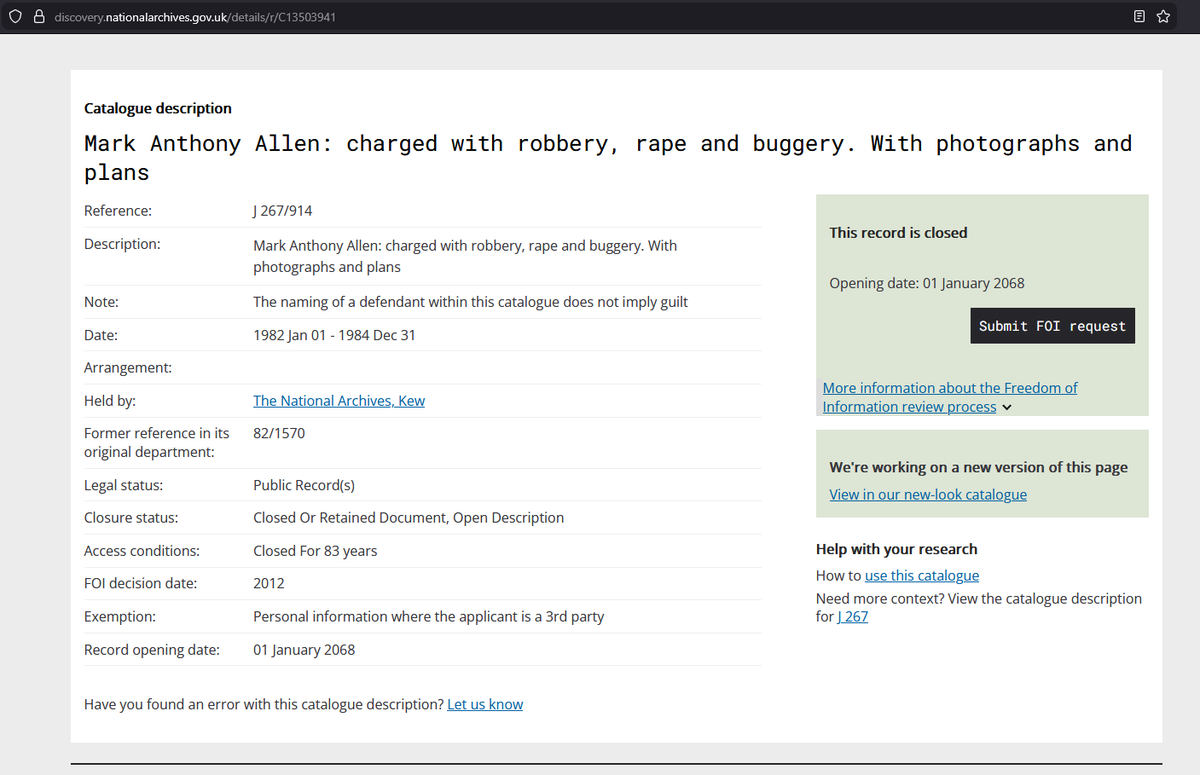Screen dimensions: 1200x775
Task: Select 'Closed For 83 years' access conditions
Action: click(x=315, y=550)
